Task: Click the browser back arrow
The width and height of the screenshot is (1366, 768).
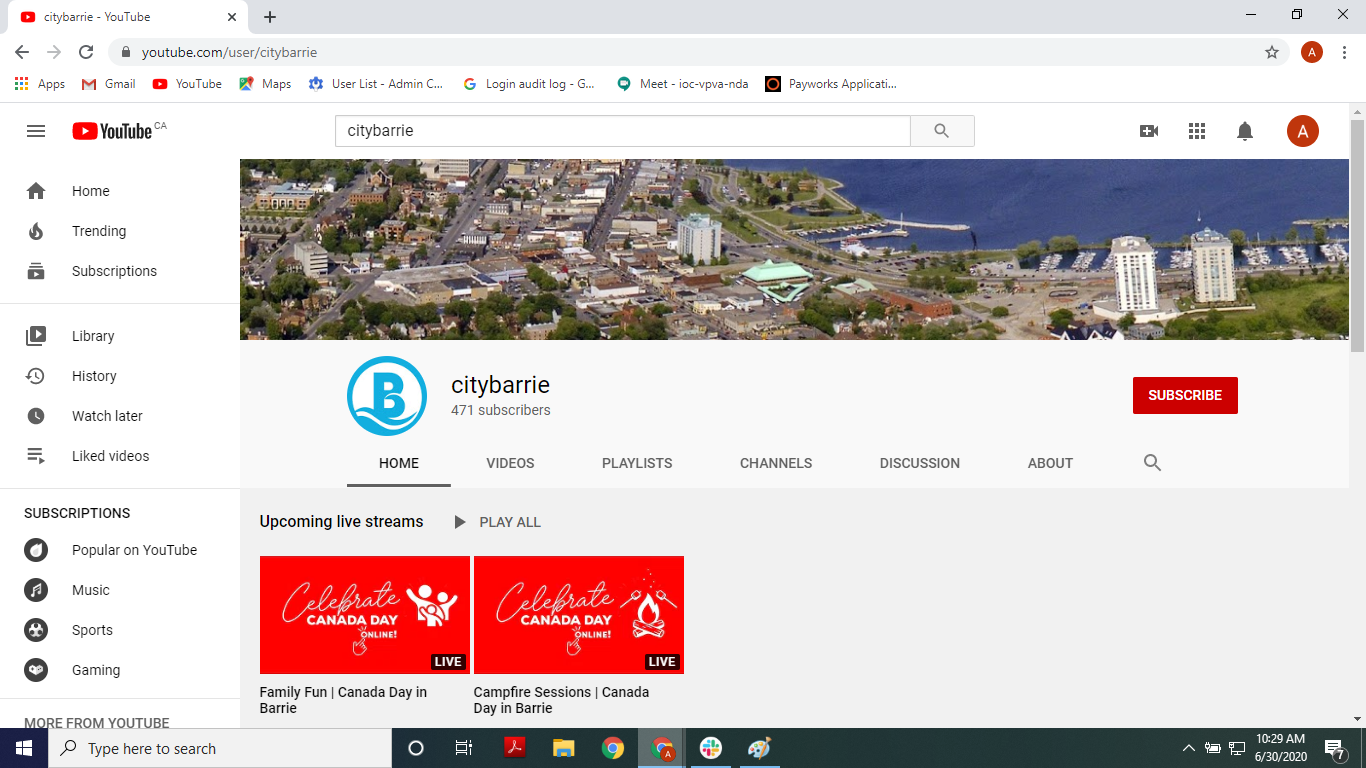Action: [x=22, y=52]
